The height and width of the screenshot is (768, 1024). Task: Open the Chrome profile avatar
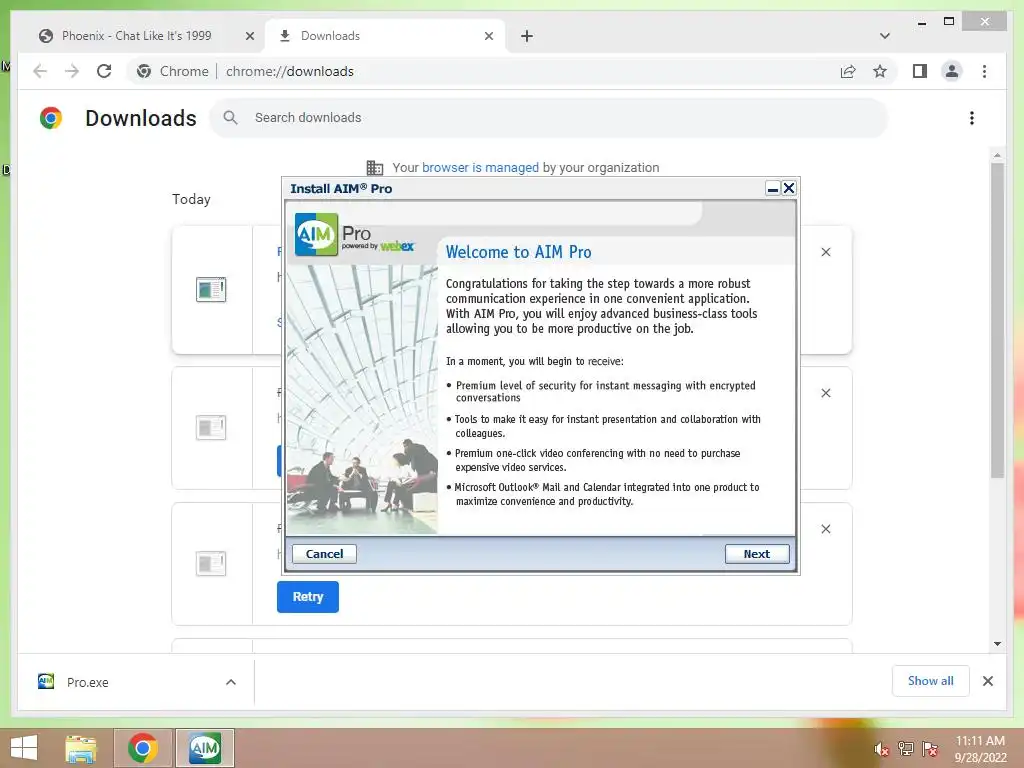[952, 71]
